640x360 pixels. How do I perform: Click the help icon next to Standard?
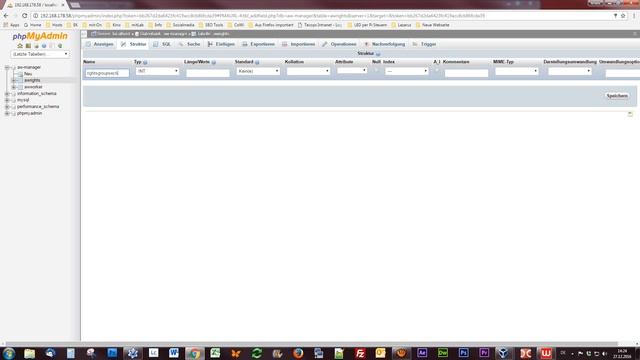tap(257, 62)
